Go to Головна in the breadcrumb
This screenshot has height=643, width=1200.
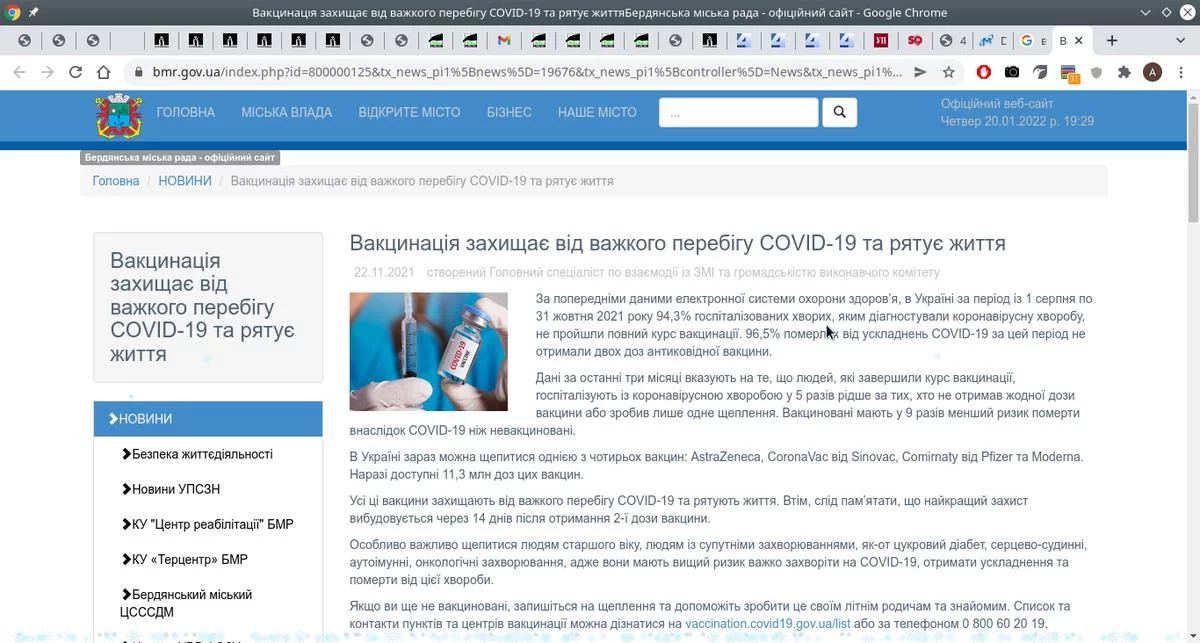pyautogui.click(x=116, y=181)
